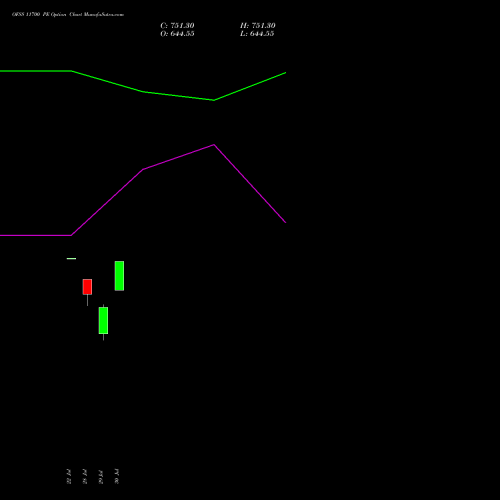Click the 'O: 644.55' open value
The width and height of the screenshot is (500, 500).
tap(177, 34)
